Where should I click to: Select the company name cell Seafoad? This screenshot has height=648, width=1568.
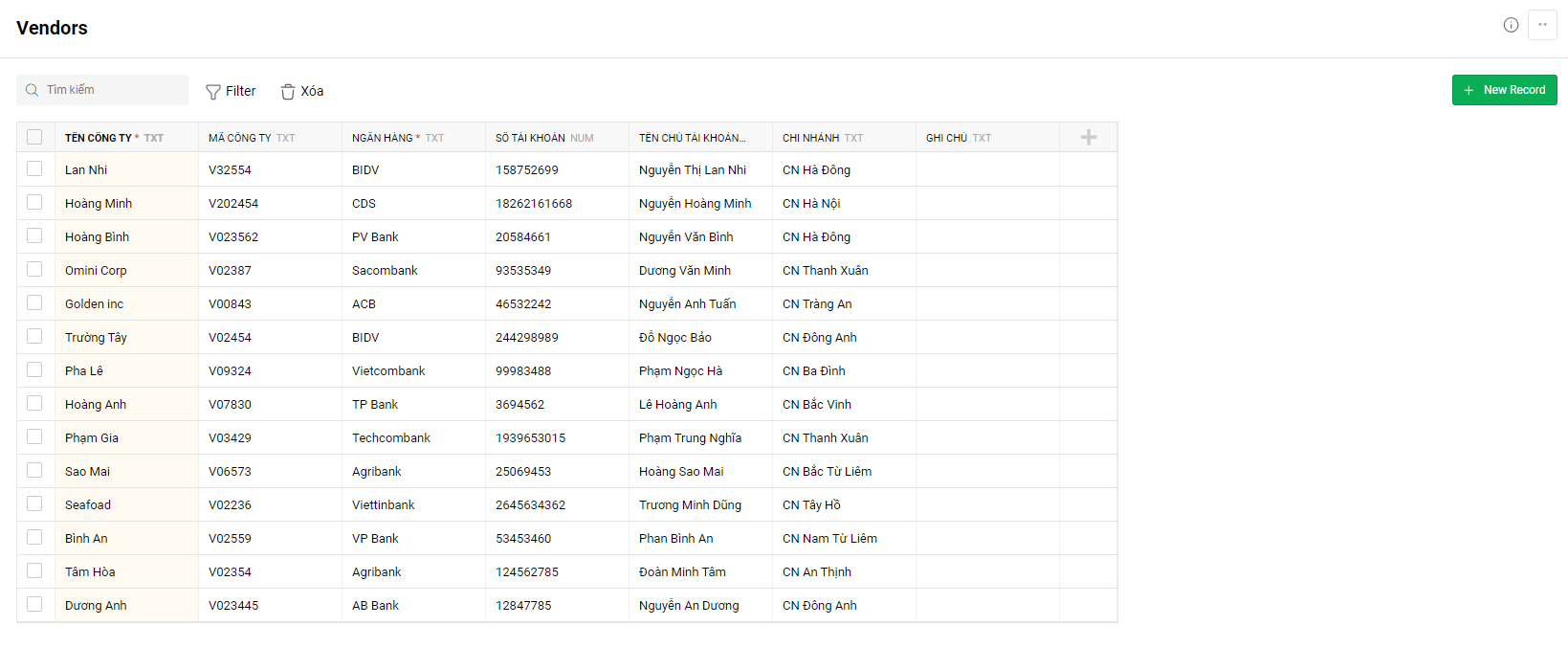point(126,504)
